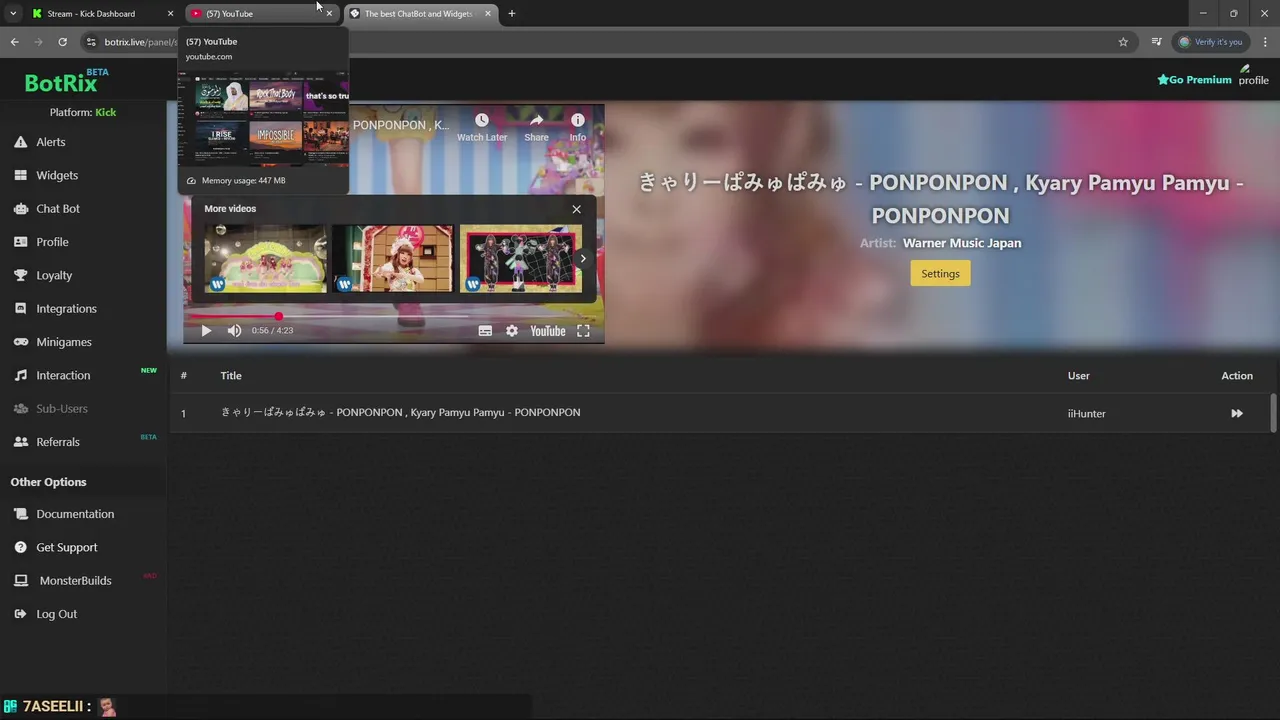
Task: Click the video progress bar
Action: click(x=393, y=316)
